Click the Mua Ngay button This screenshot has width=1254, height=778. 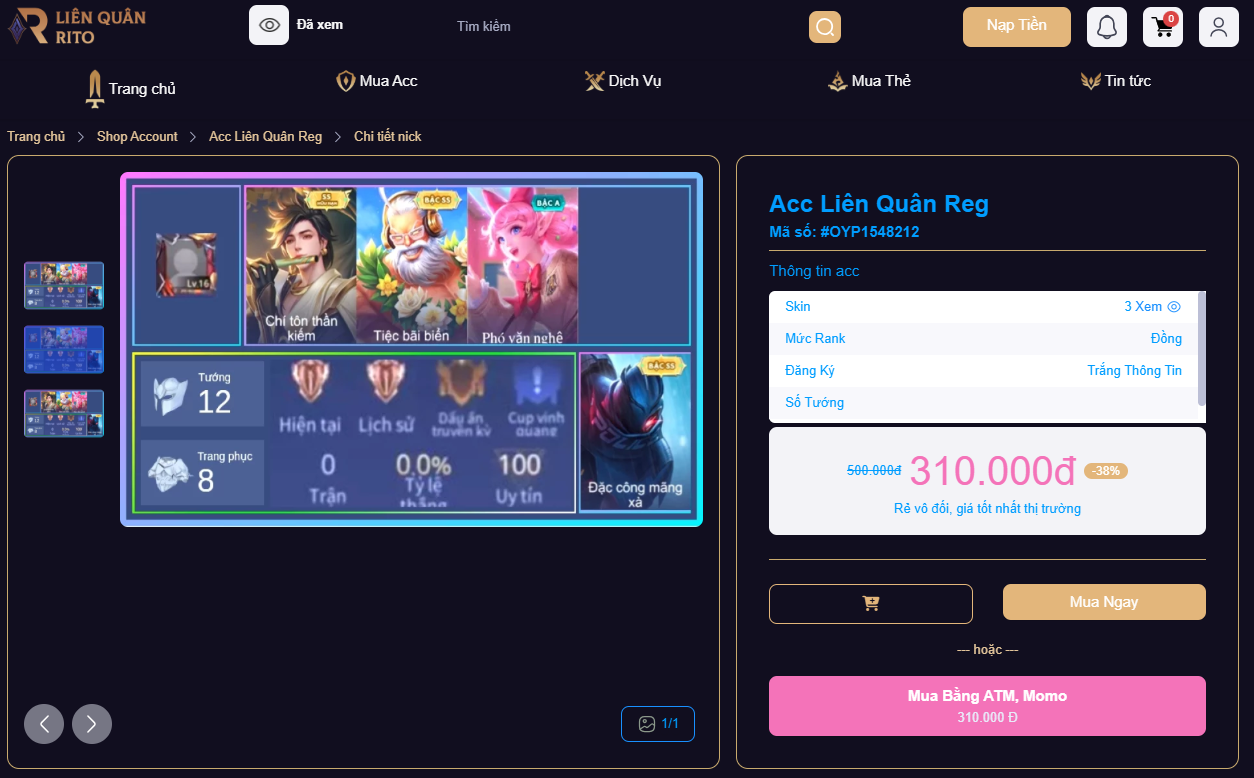1104,602
